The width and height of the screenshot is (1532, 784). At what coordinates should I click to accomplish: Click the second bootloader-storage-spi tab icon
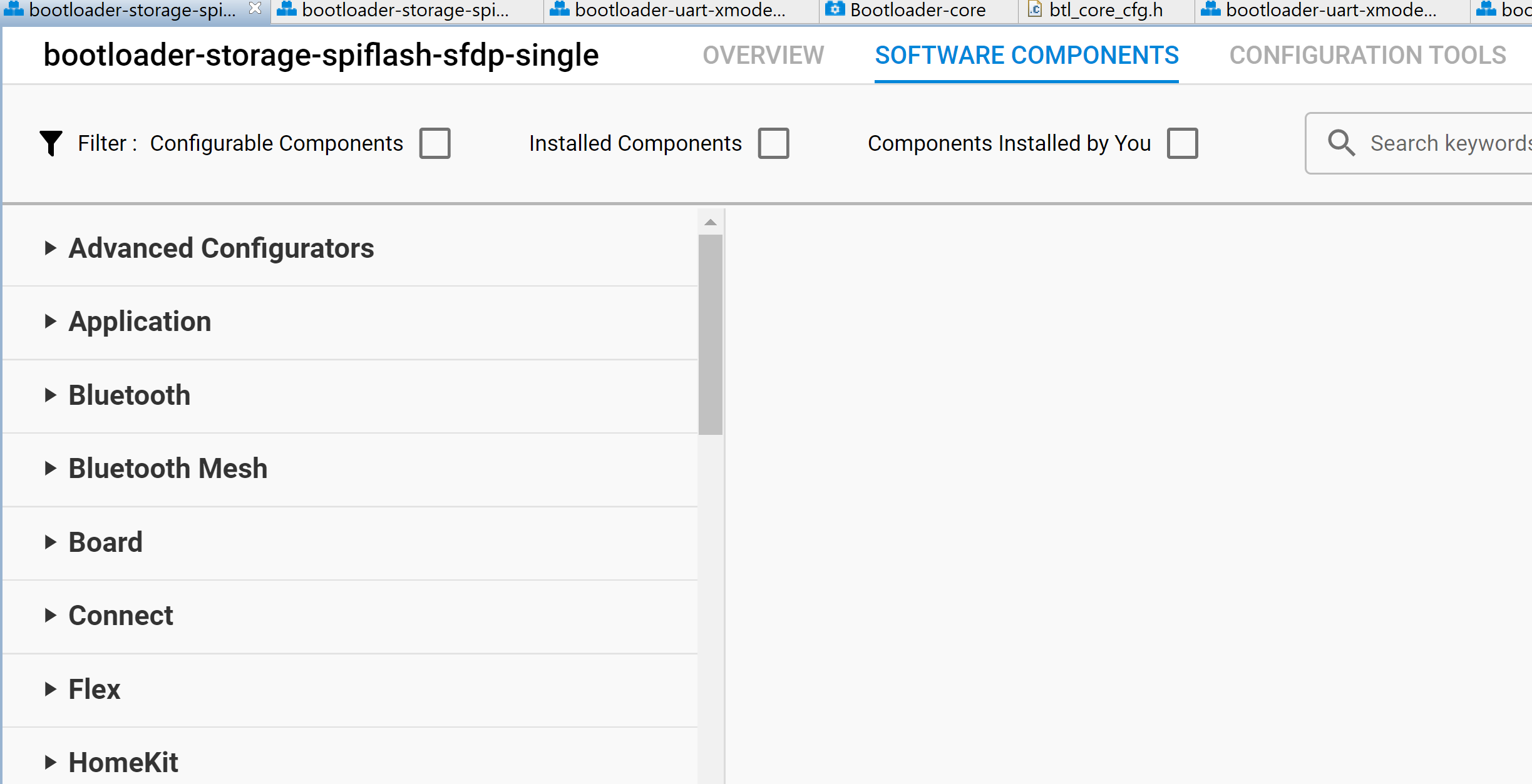coord(287,9)
